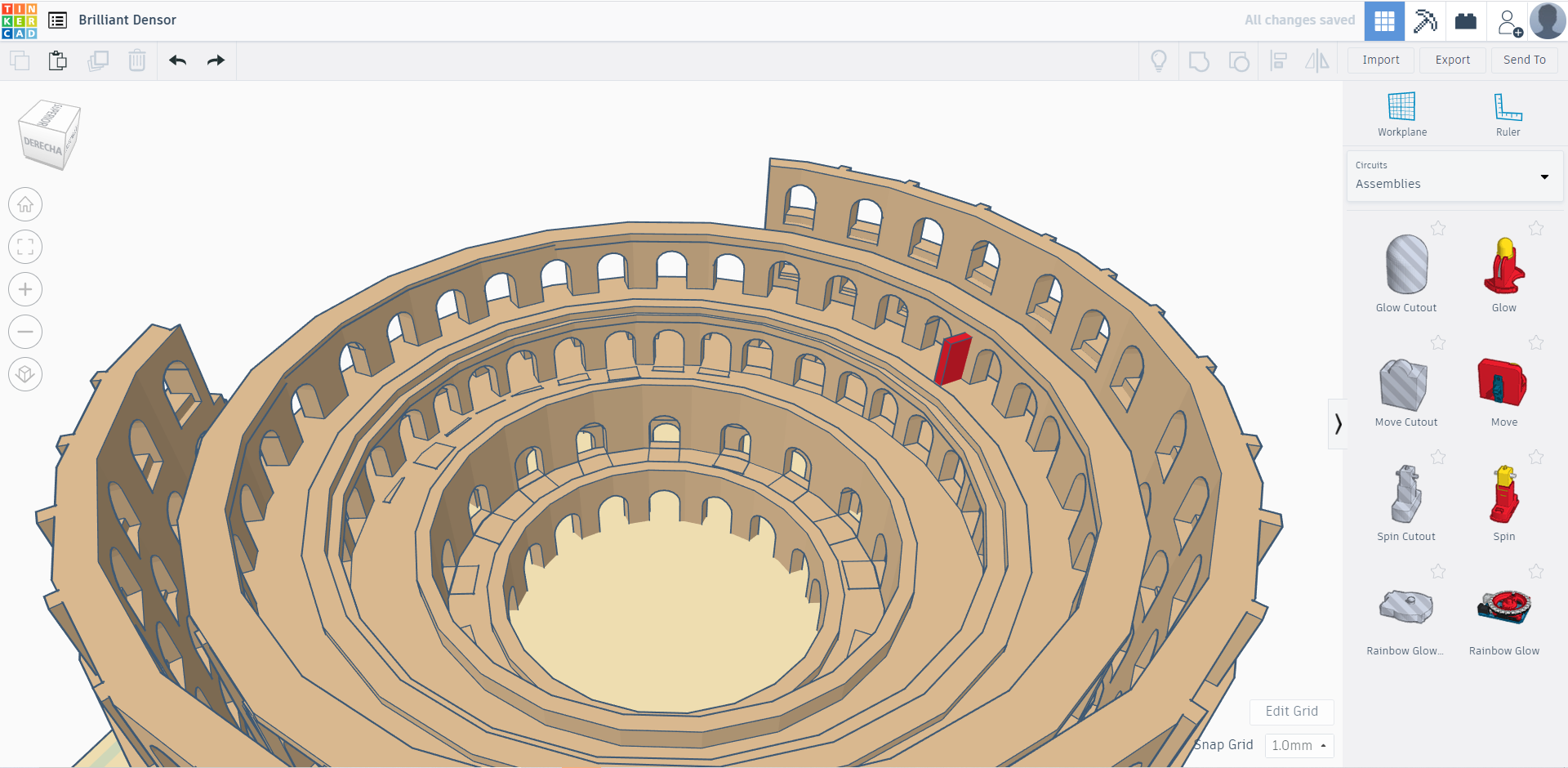
Task: Favorite the Glow Cutout star
Action: point(1438,228)
